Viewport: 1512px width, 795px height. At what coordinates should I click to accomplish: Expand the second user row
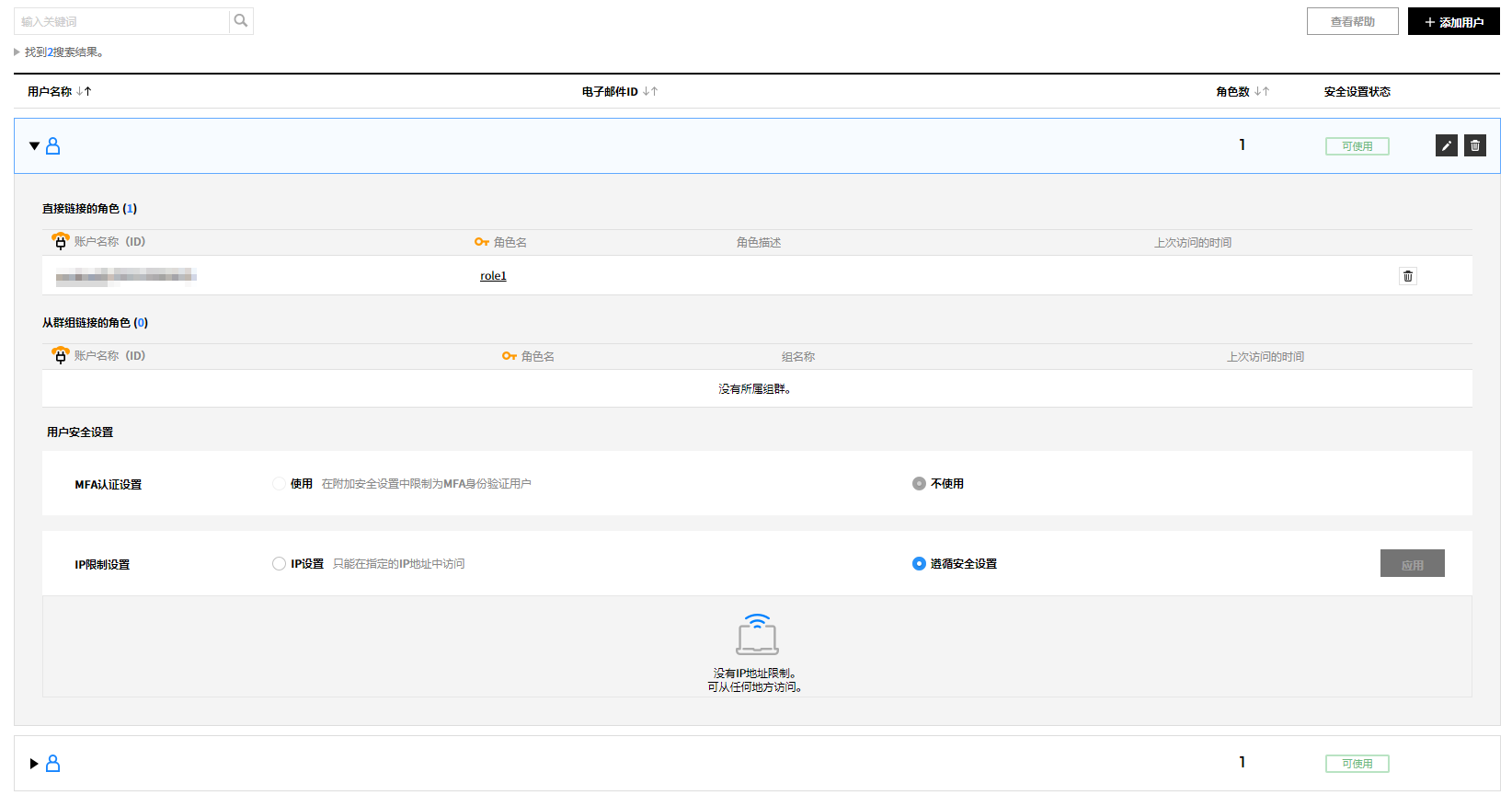coord(34,764)
